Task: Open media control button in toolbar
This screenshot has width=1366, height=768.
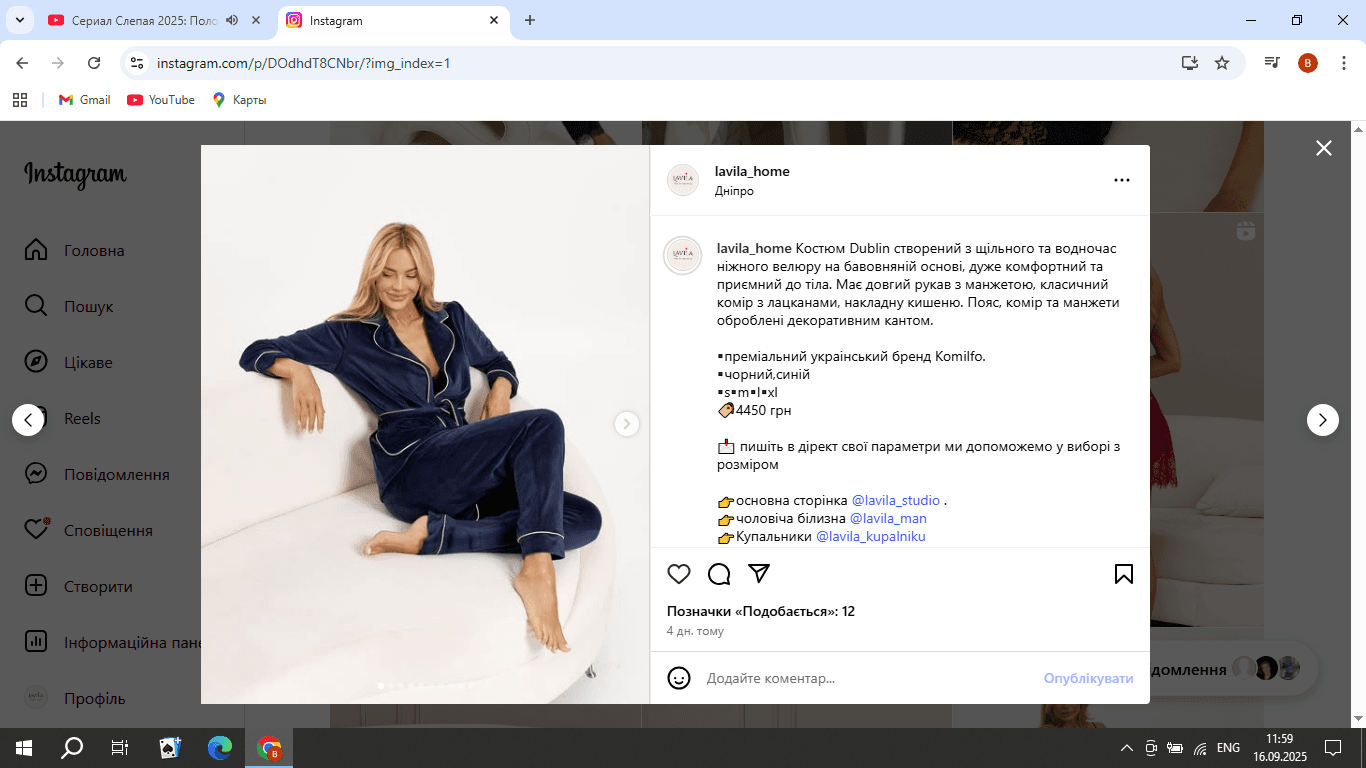Action: tap(1272, 63)
